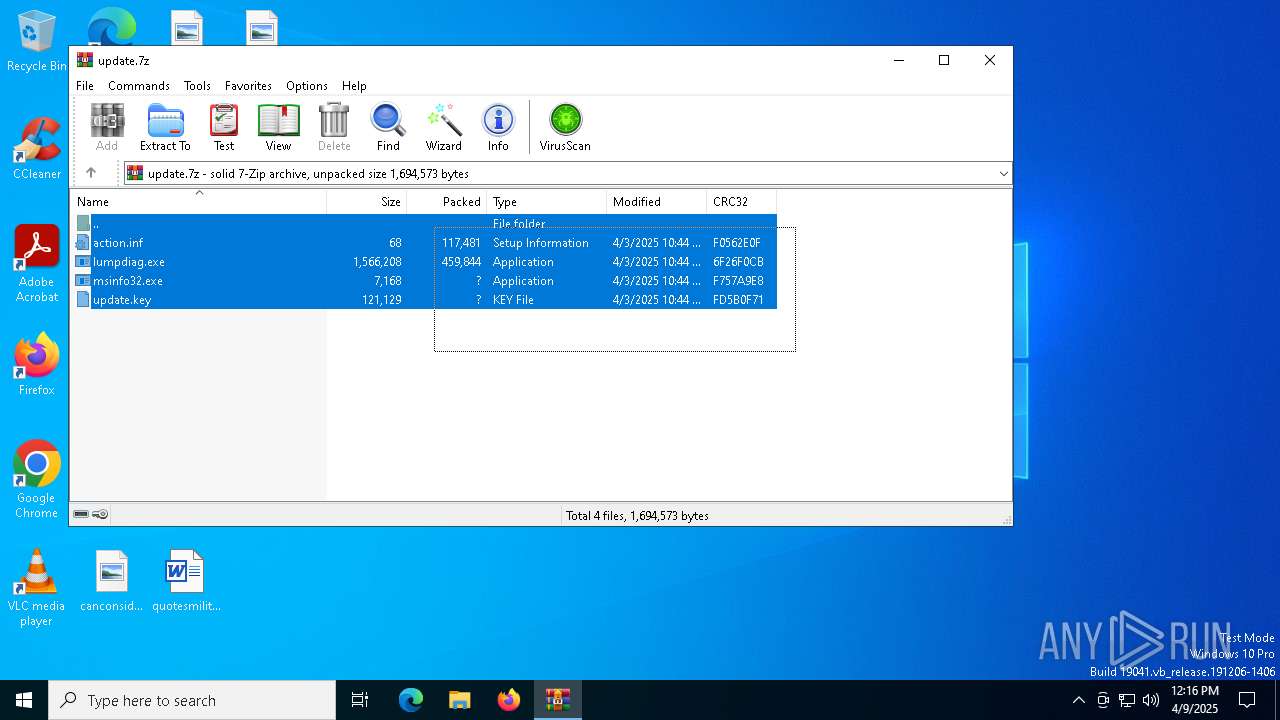Click the key password status bar icon
This screenshot has height=720, width=1280.
point(100,515)
